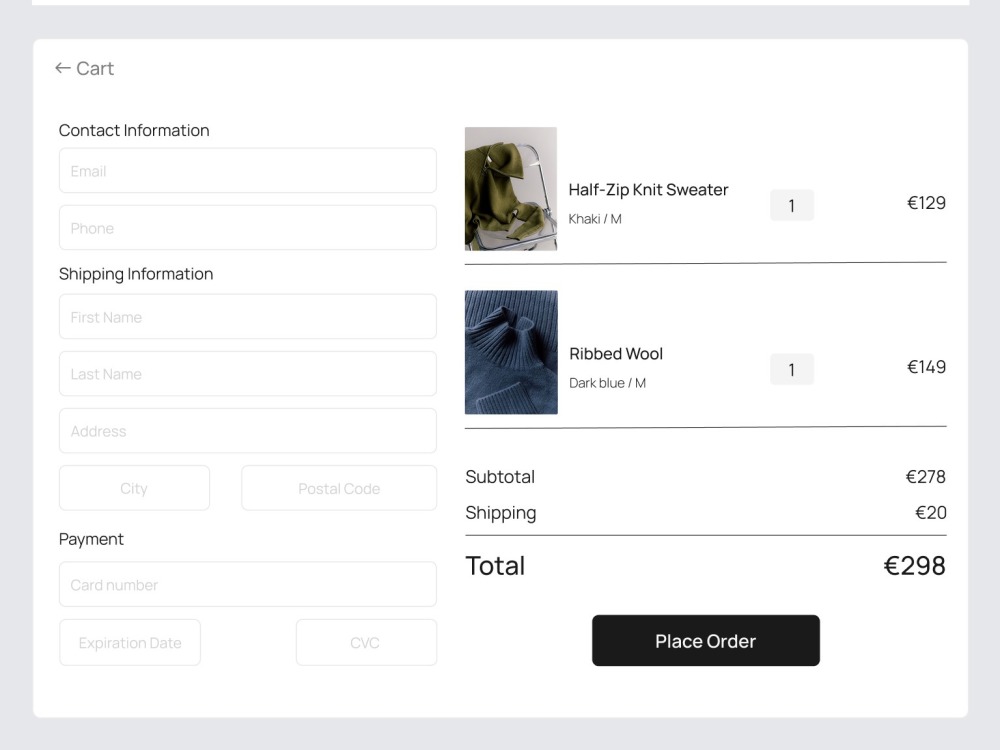Image resolution: width=1000 pixels, height=750 pixels.
Task: Click the €149 item price
Action: [926, 367]
